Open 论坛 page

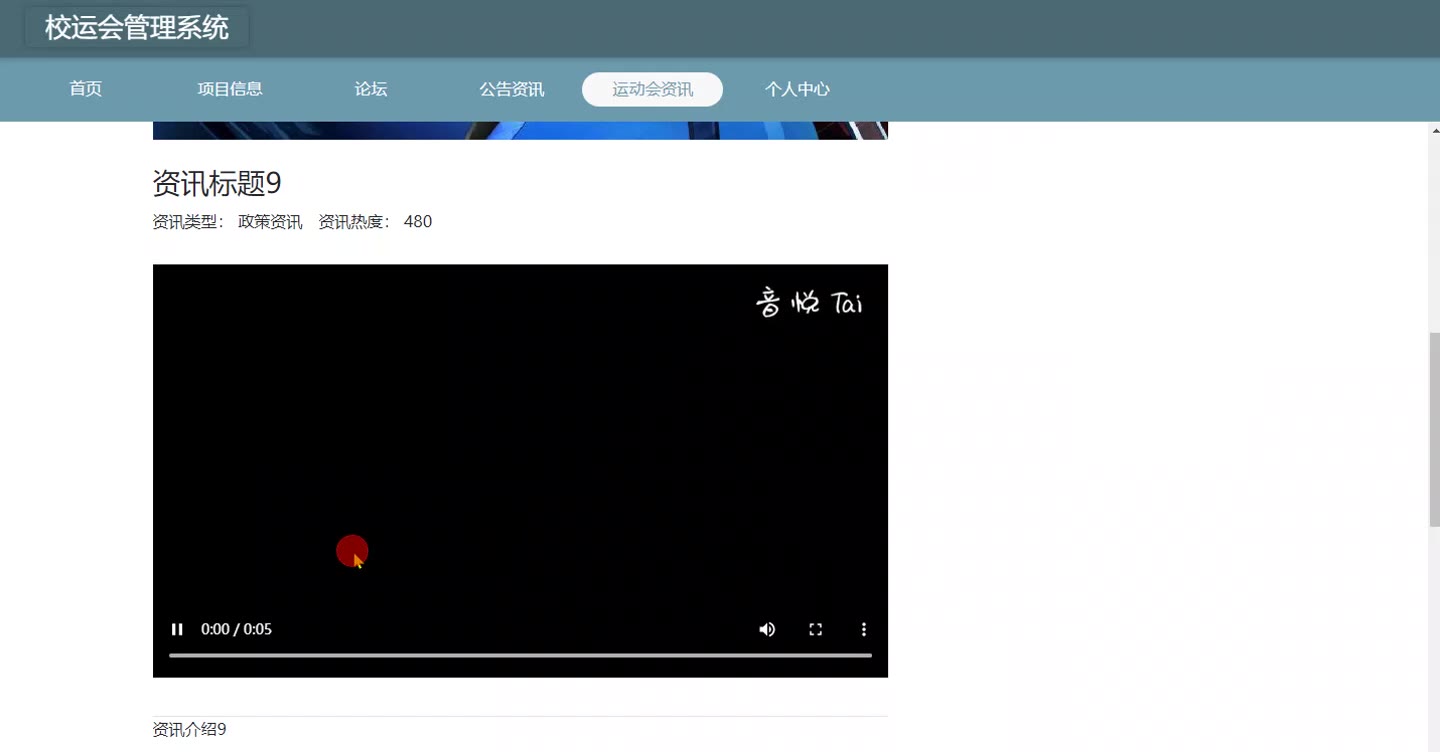371,89
